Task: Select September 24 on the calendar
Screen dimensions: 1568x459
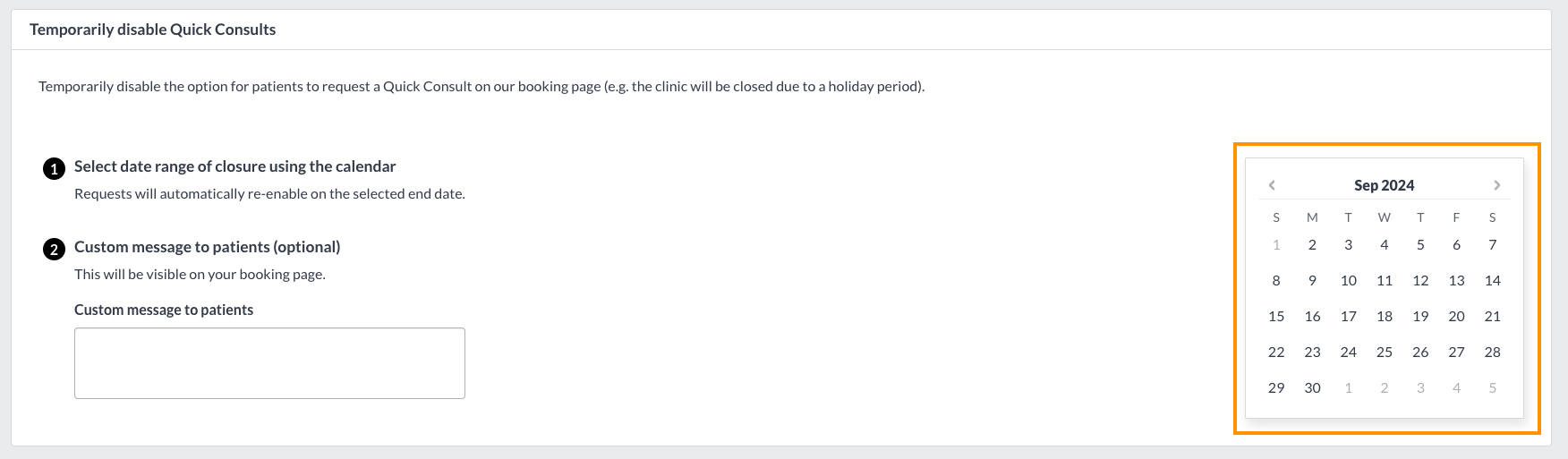Action: point(1348,352)
